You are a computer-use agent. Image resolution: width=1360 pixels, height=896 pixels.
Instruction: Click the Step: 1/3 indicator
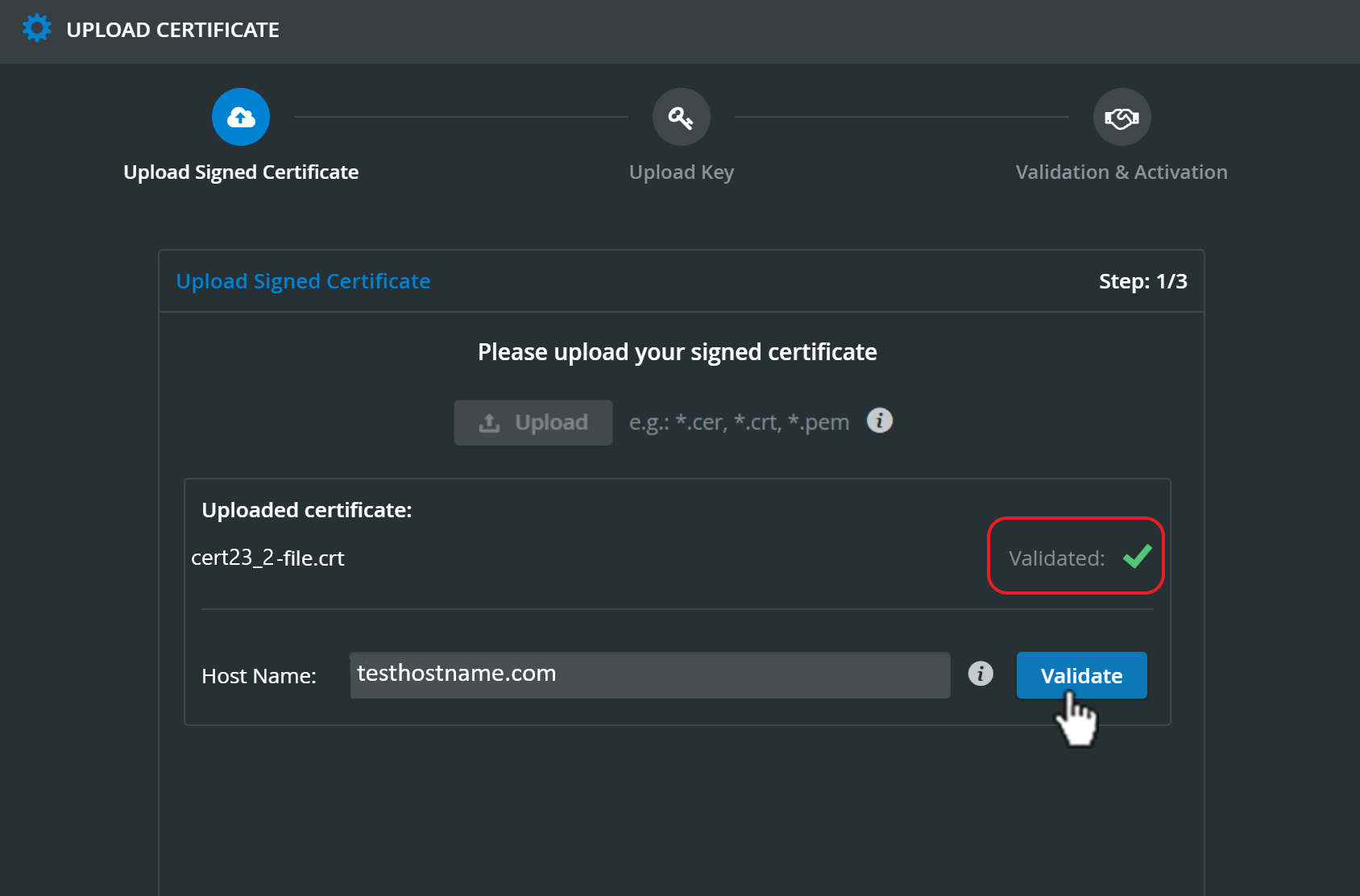(x=1143, y=281)
